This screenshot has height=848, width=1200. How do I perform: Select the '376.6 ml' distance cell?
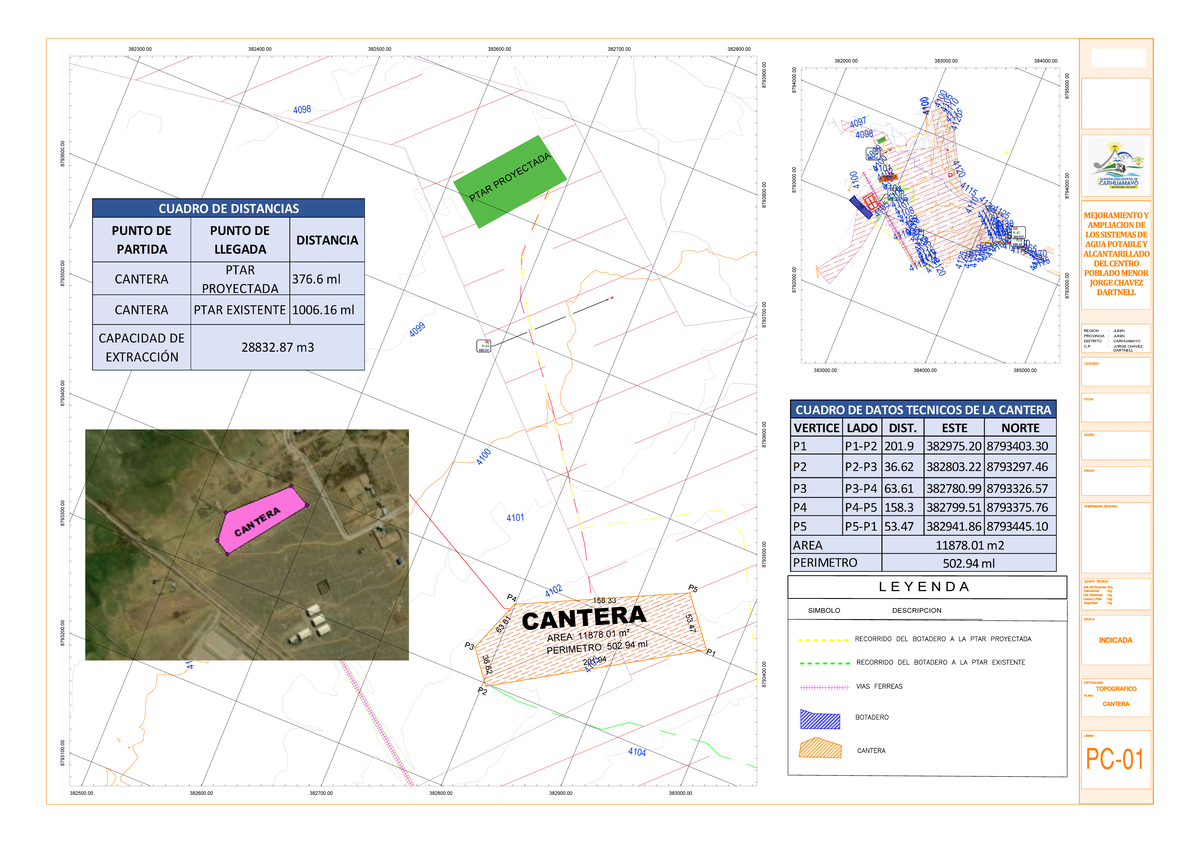[x=327, y=279]
